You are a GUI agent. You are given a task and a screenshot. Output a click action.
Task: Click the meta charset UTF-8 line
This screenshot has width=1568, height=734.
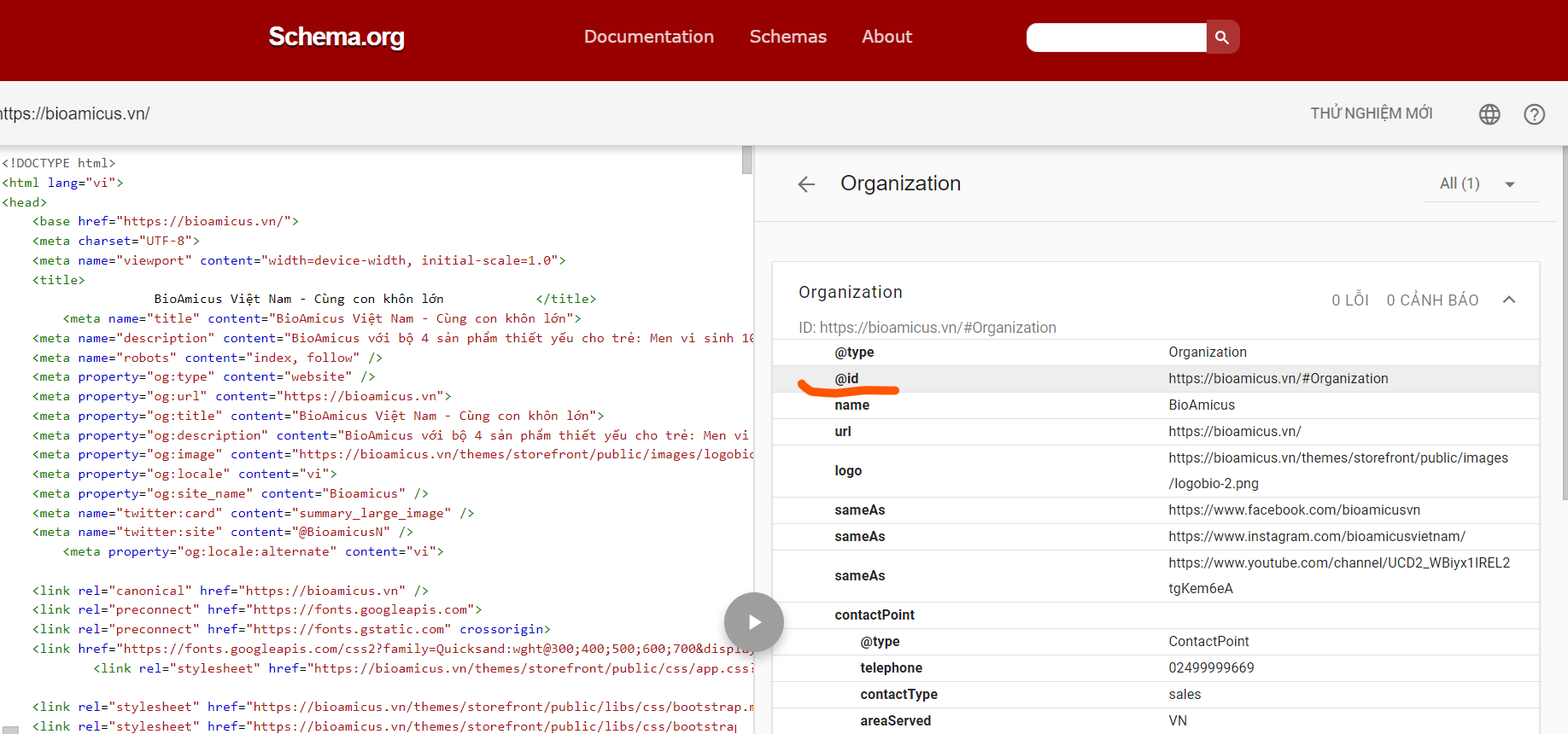[116, 241]
